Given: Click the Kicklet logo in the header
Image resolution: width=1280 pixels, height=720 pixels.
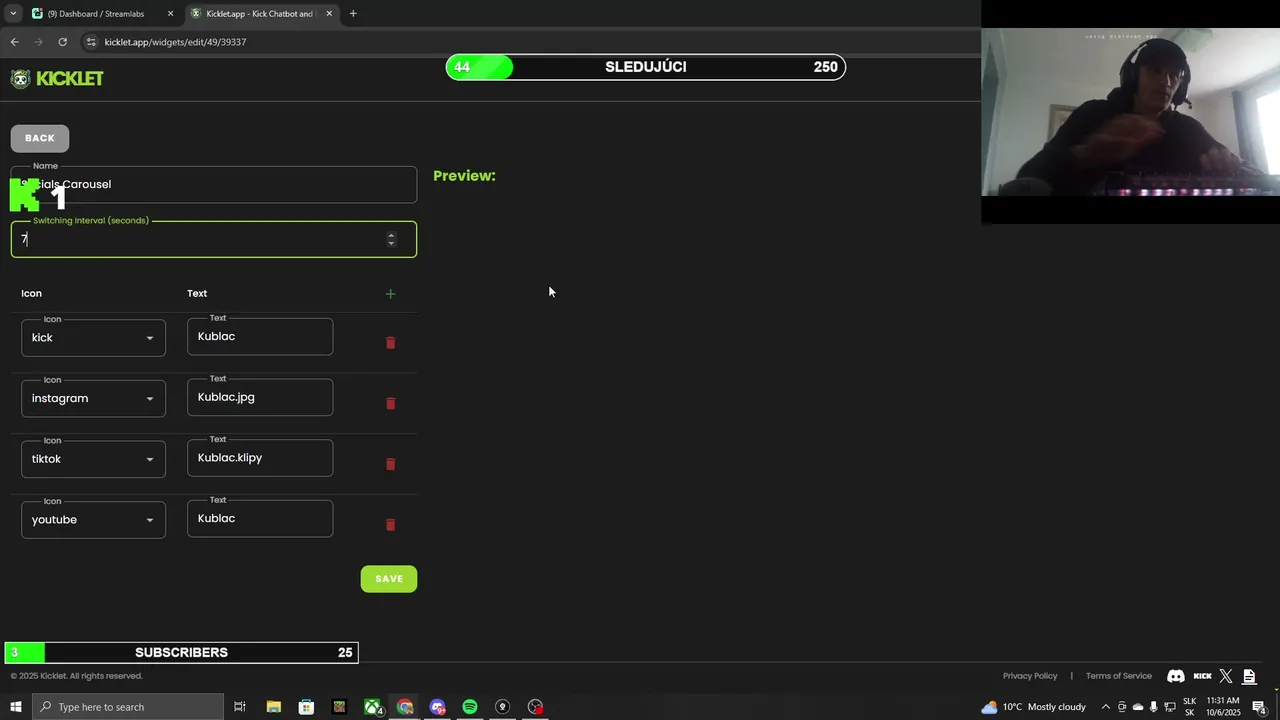Looking at the screenshot, I should click(x=57, y=79).
